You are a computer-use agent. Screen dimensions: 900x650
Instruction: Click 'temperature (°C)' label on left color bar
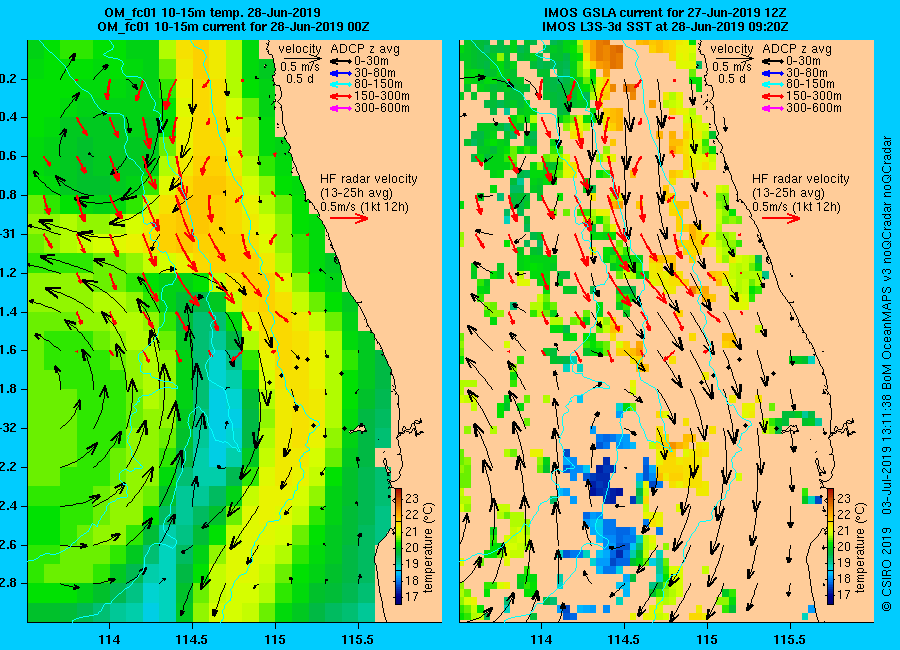[x=429, y=547]
